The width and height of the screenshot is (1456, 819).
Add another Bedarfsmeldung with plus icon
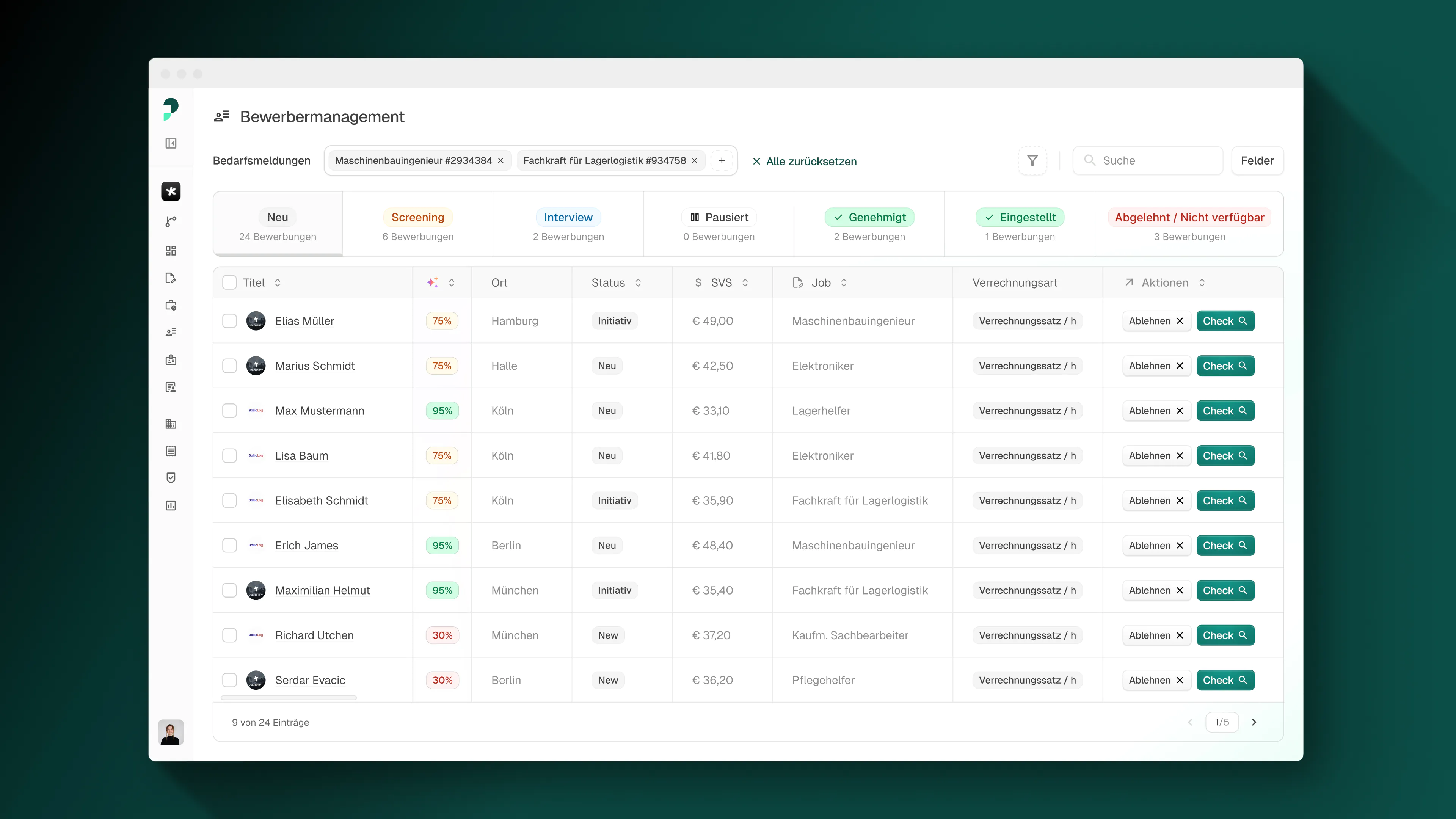(x=722, y=160)
